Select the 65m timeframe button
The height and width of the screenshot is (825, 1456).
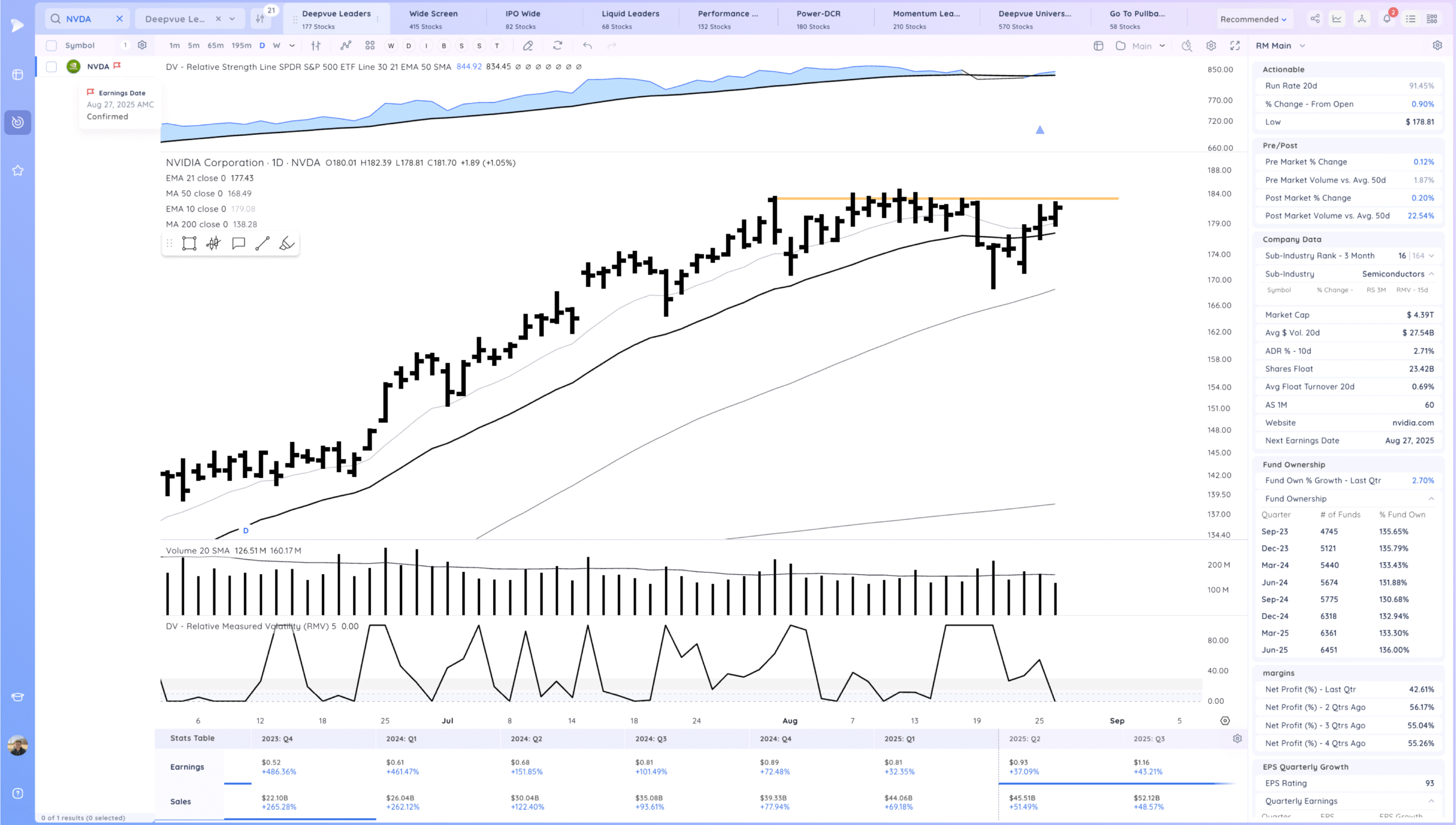[216, 46]
